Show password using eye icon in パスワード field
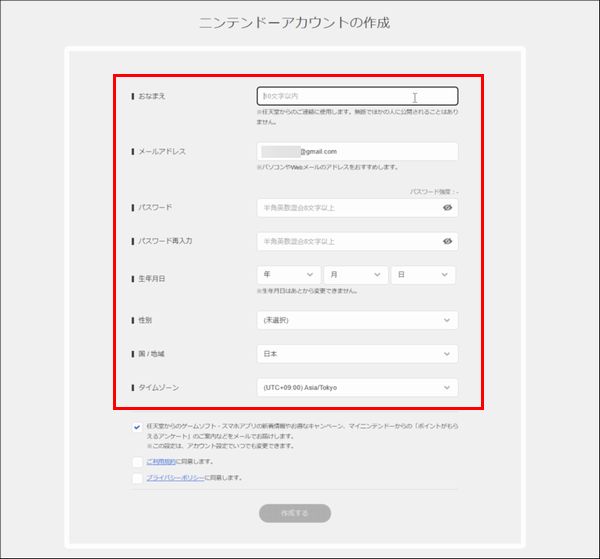The image size is (600, 559). click(447, 208)
